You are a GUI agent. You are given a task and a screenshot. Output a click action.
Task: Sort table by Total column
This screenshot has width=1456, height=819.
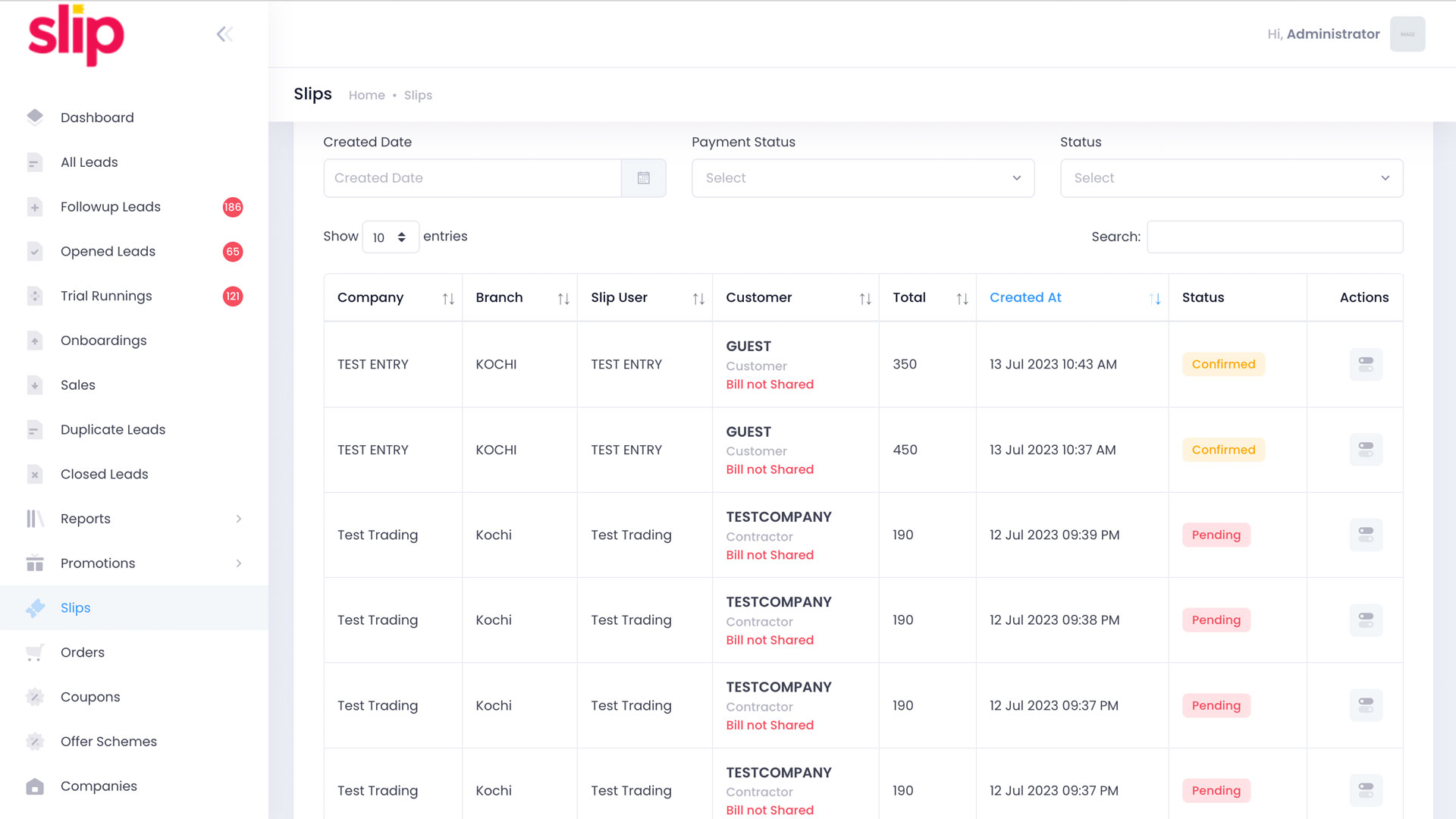click(928, 298)
